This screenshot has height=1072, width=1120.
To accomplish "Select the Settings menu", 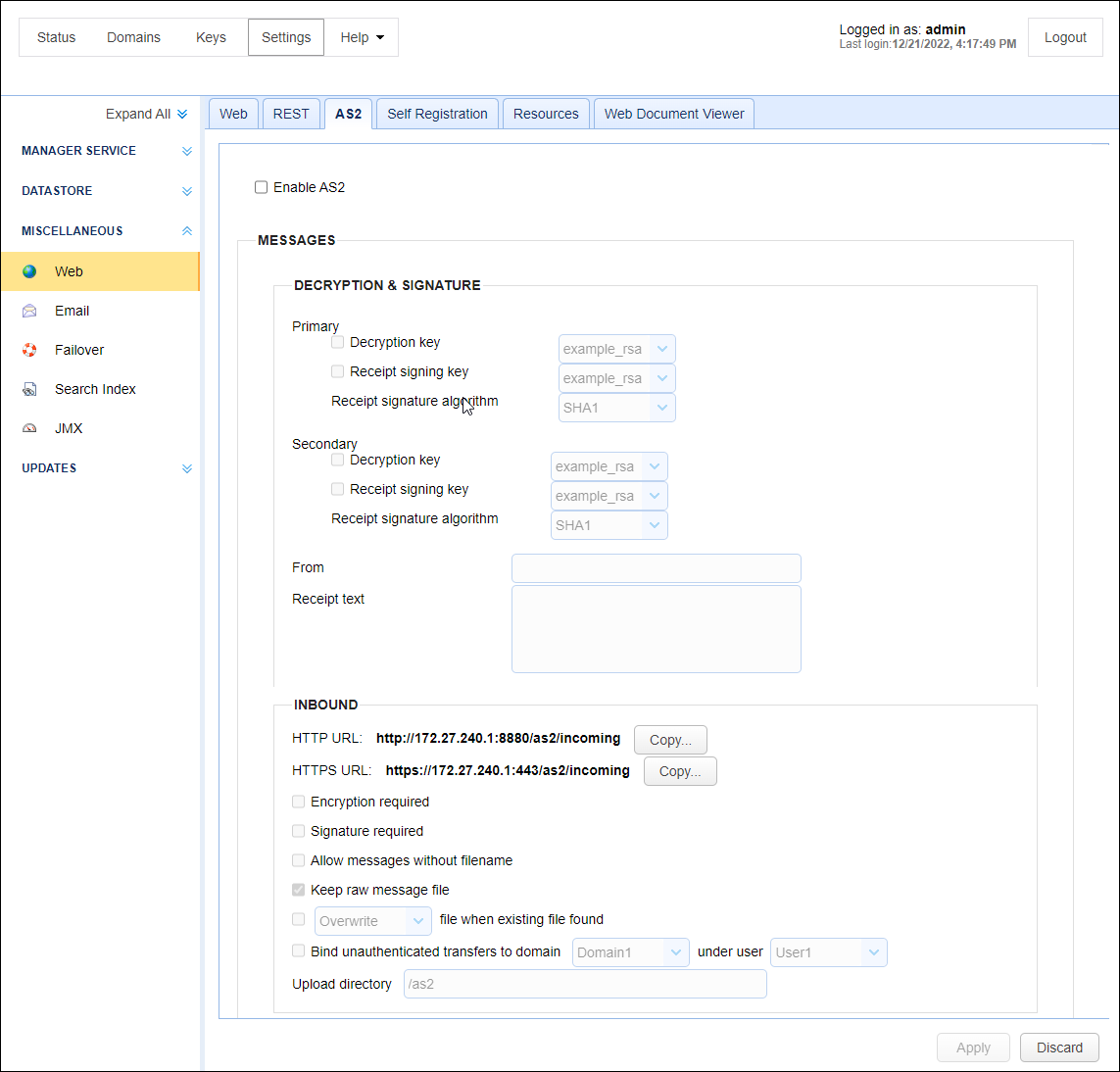I will click(286, 37).
